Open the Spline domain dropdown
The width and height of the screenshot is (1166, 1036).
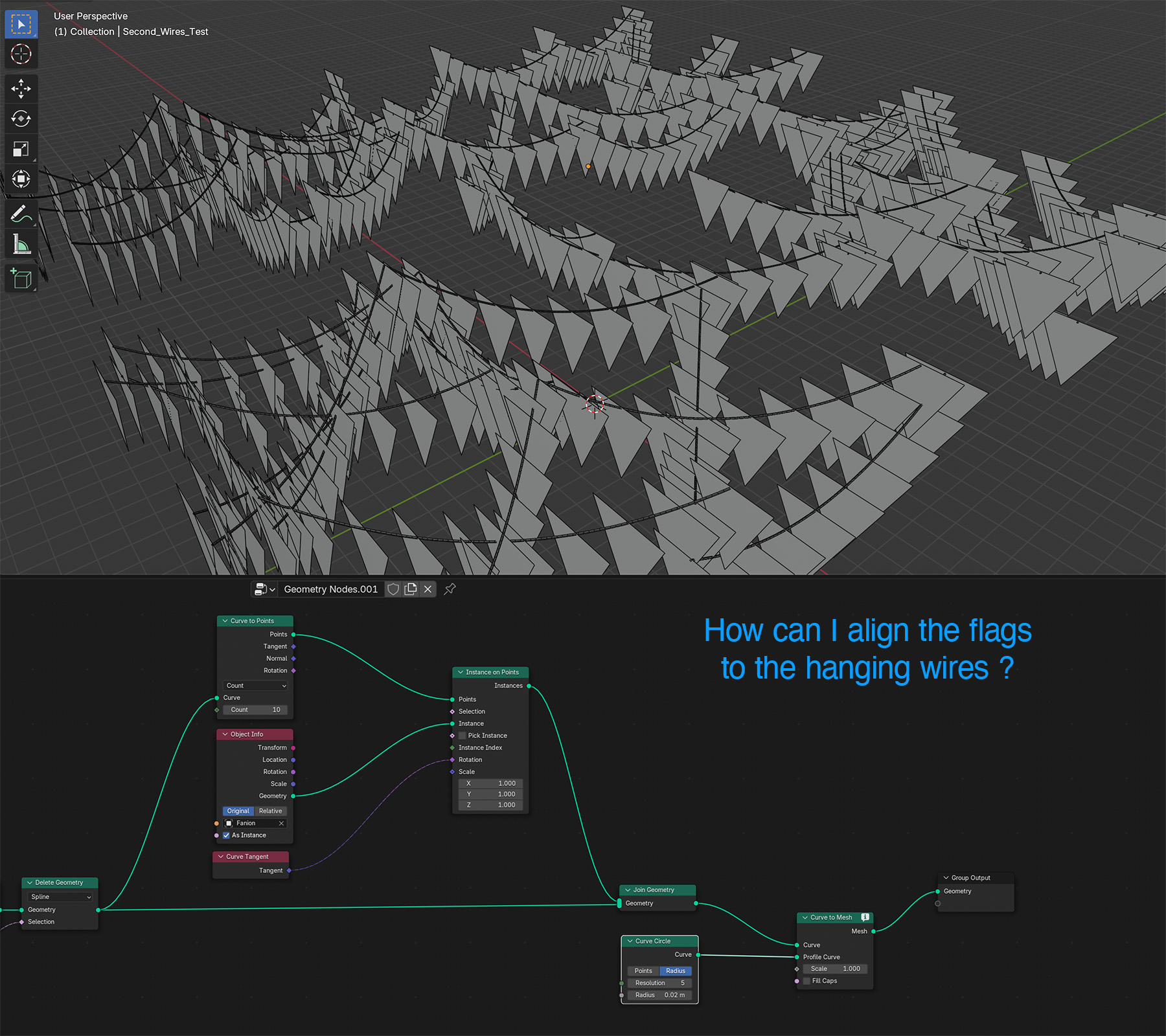pyautogui.click(x=60, y=897)
